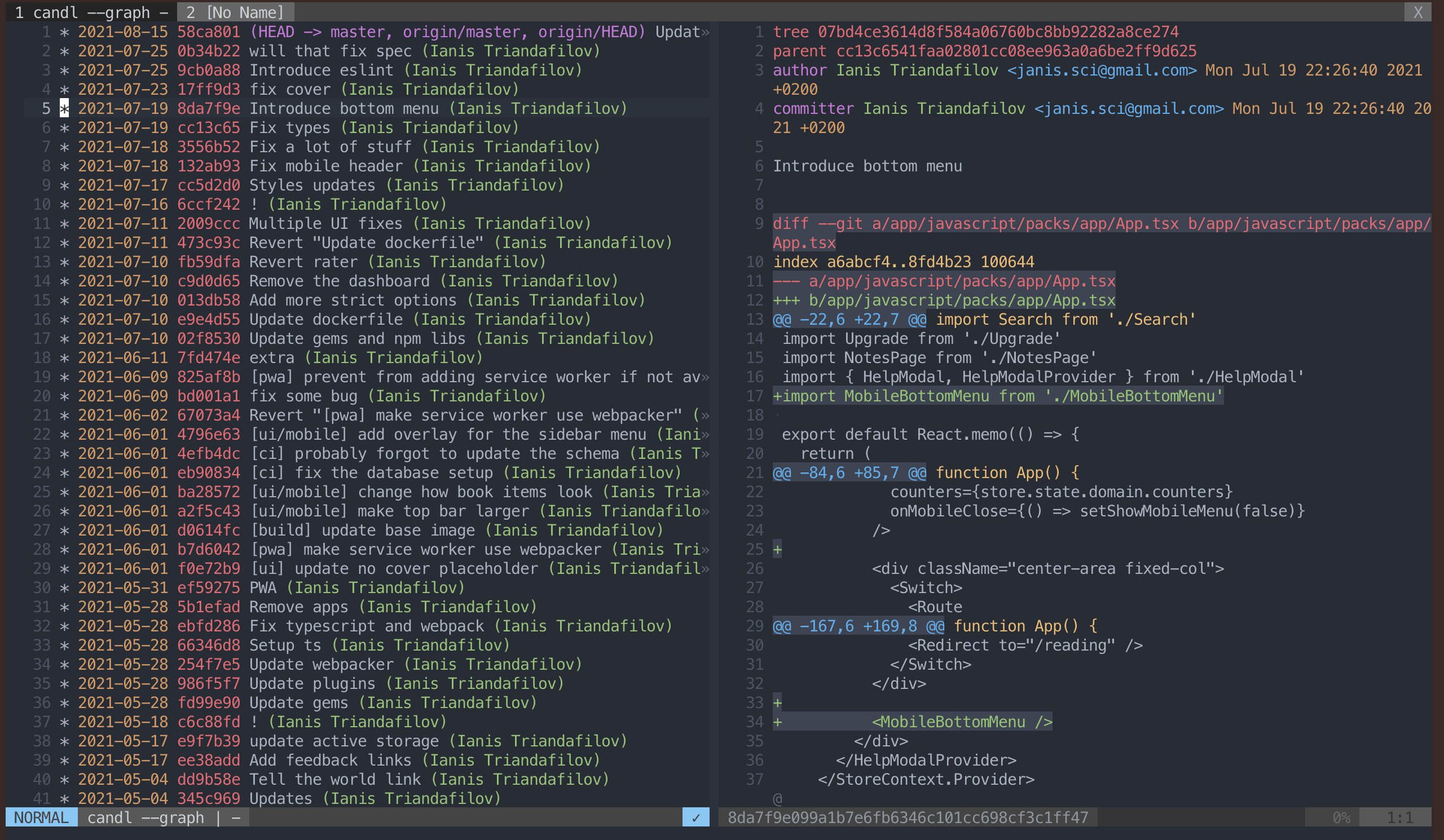This screenshot has width=1444, height=840.
Task: Click the graph node for "Introduce eslint"
Action: point(64,70)
